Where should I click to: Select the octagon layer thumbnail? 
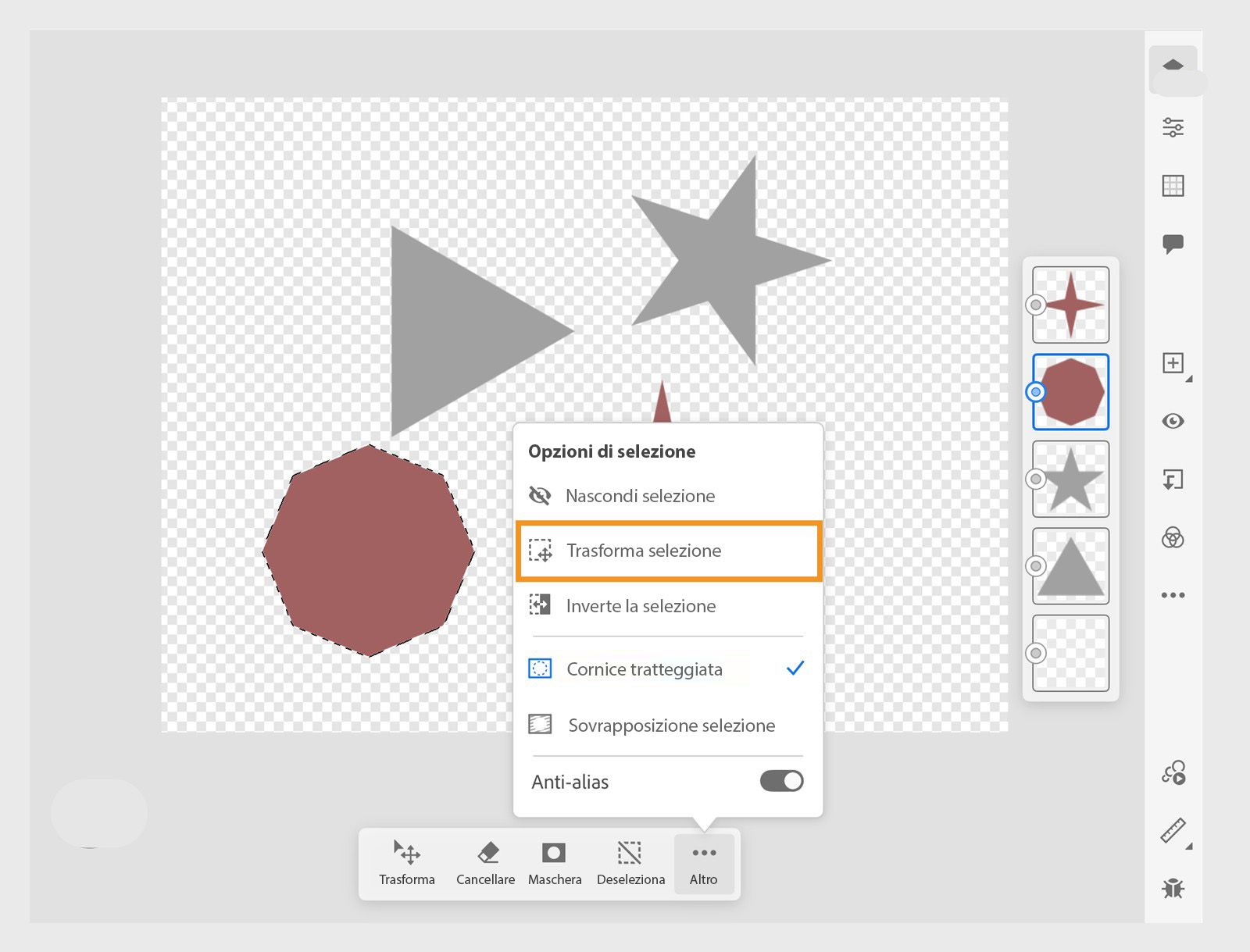point(1071,392)
